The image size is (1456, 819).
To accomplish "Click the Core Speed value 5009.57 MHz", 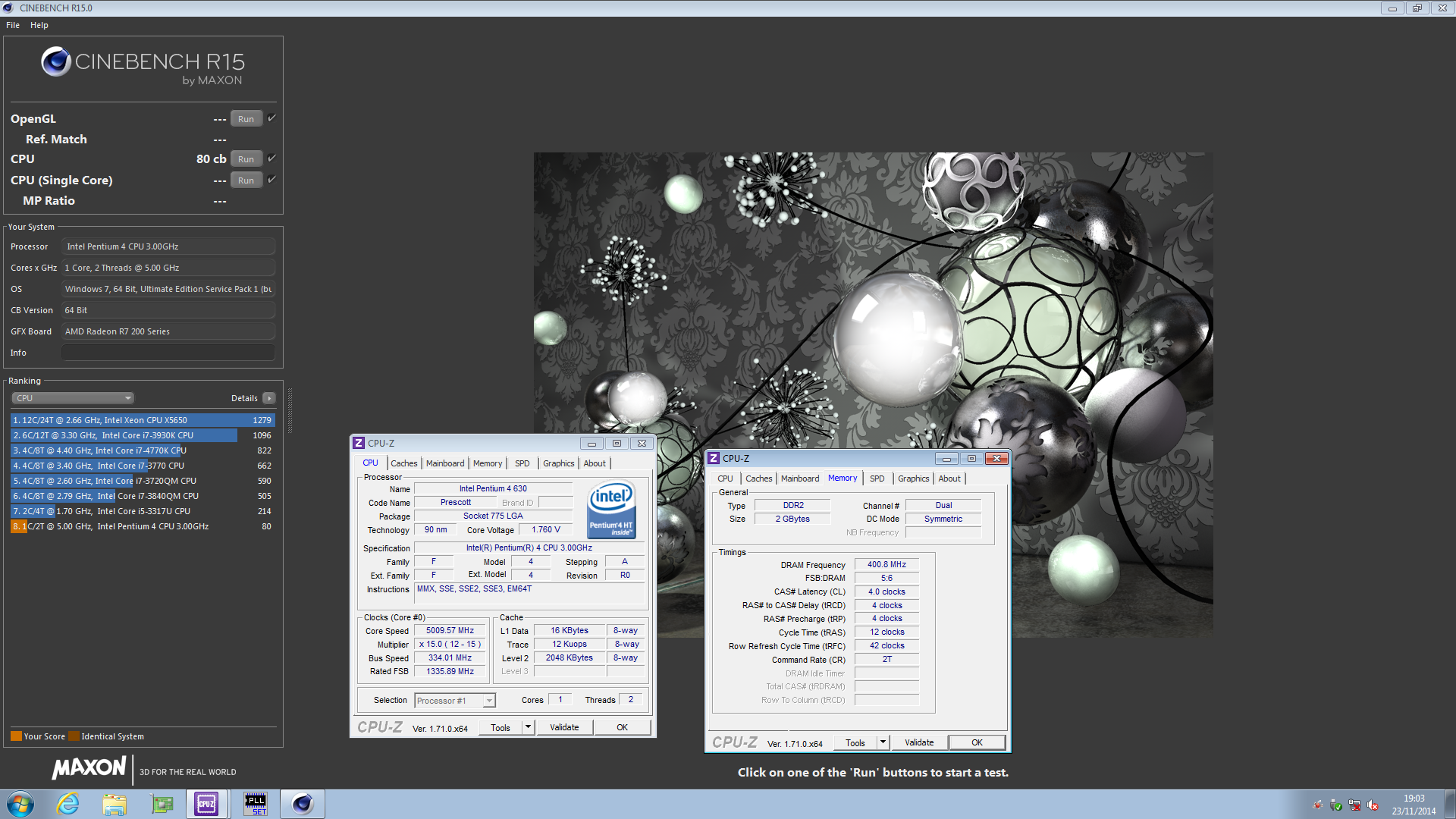I will click(x=450, y=630).
